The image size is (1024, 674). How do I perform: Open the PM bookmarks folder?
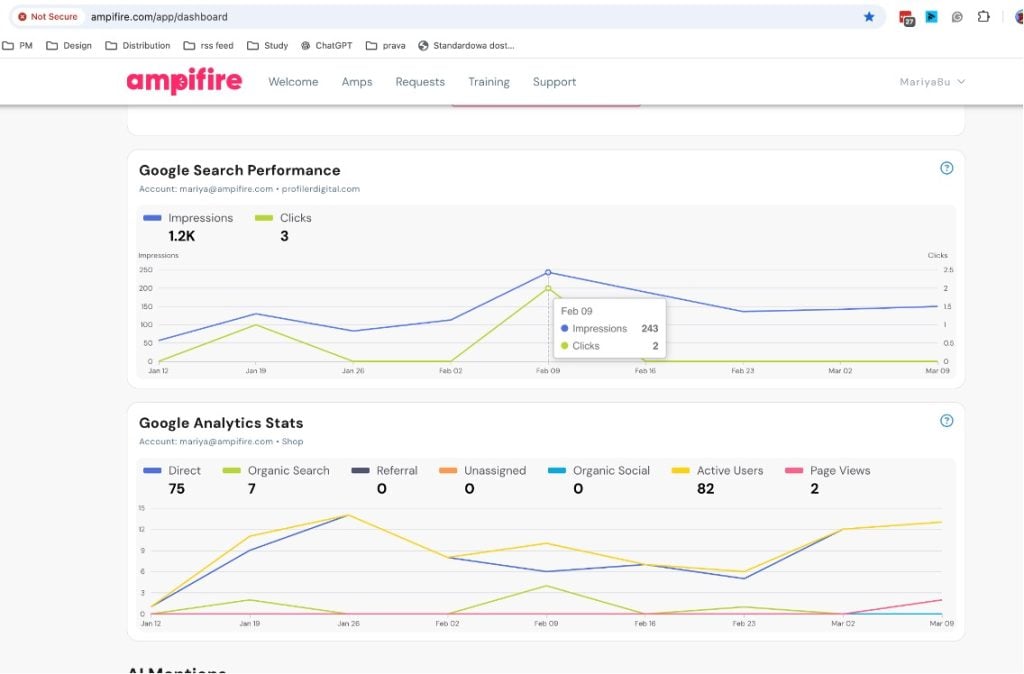[x=18, y=46]
